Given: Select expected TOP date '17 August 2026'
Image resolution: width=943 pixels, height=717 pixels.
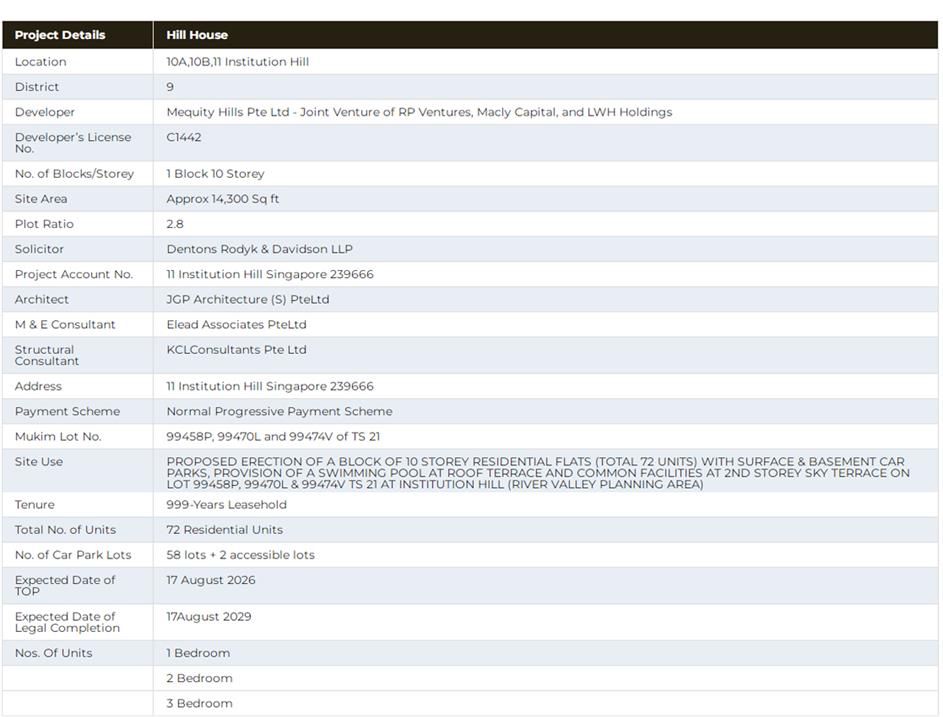Looking at the screenshot, I should click(210, 580).
